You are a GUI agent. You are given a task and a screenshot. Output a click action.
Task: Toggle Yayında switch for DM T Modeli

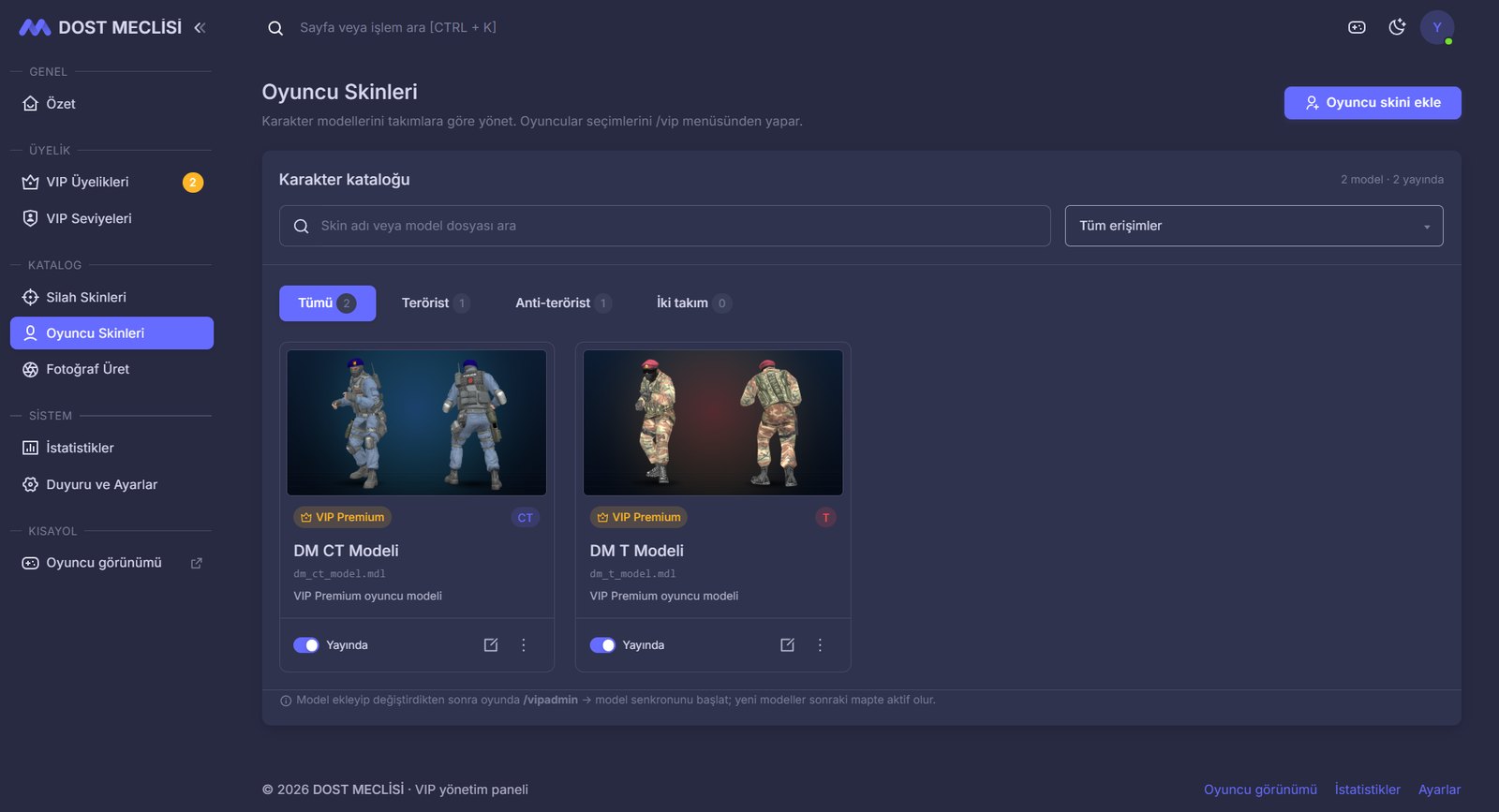click(602, 645)
